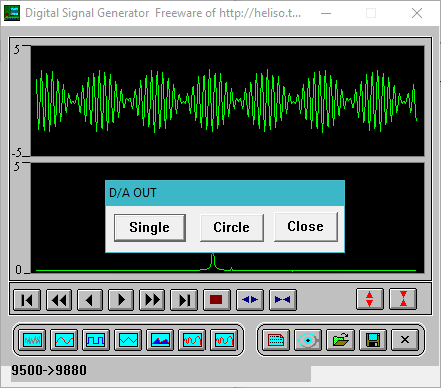This screenshot has width=441, height=388.
Task: Click the X exit button in bottom toolbar
Action: coord(405,340)
